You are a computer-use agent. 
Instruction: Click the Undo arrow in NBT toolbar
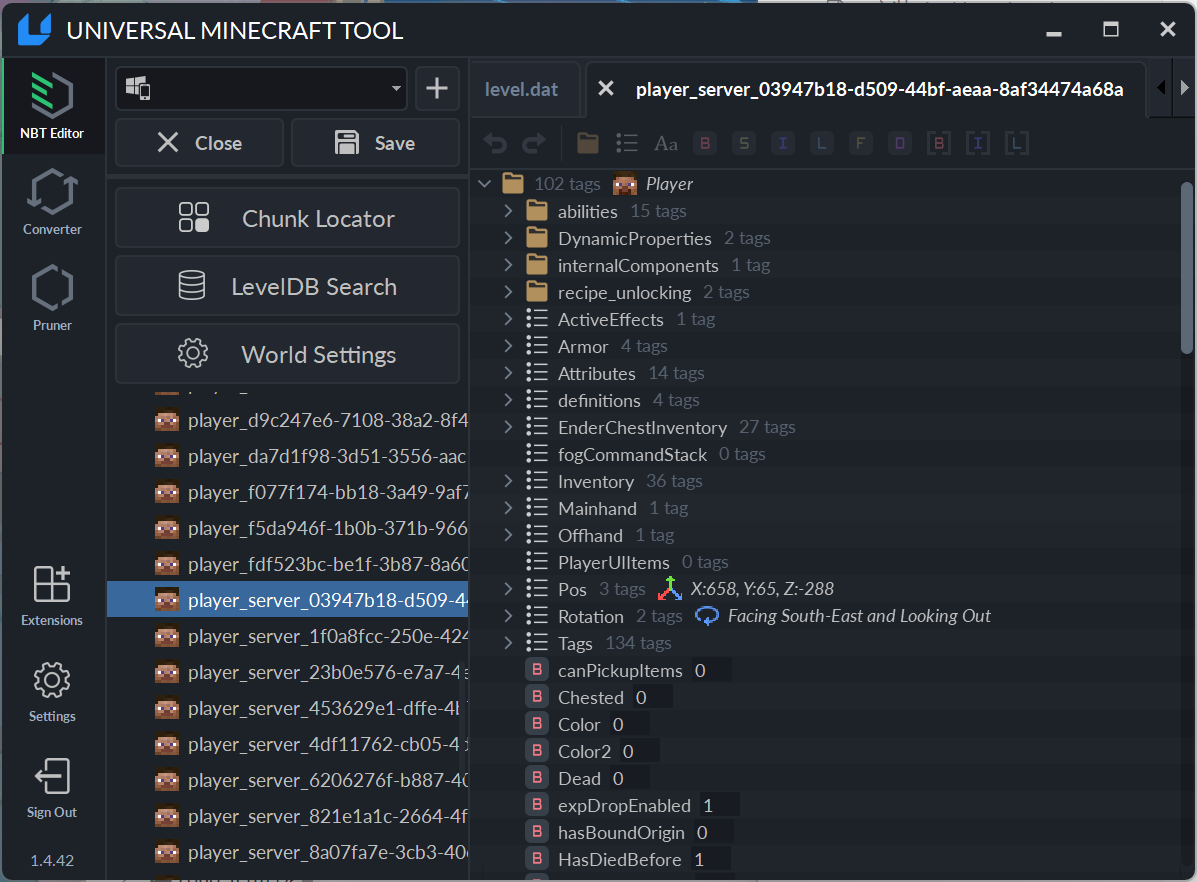tap(495, 143)
